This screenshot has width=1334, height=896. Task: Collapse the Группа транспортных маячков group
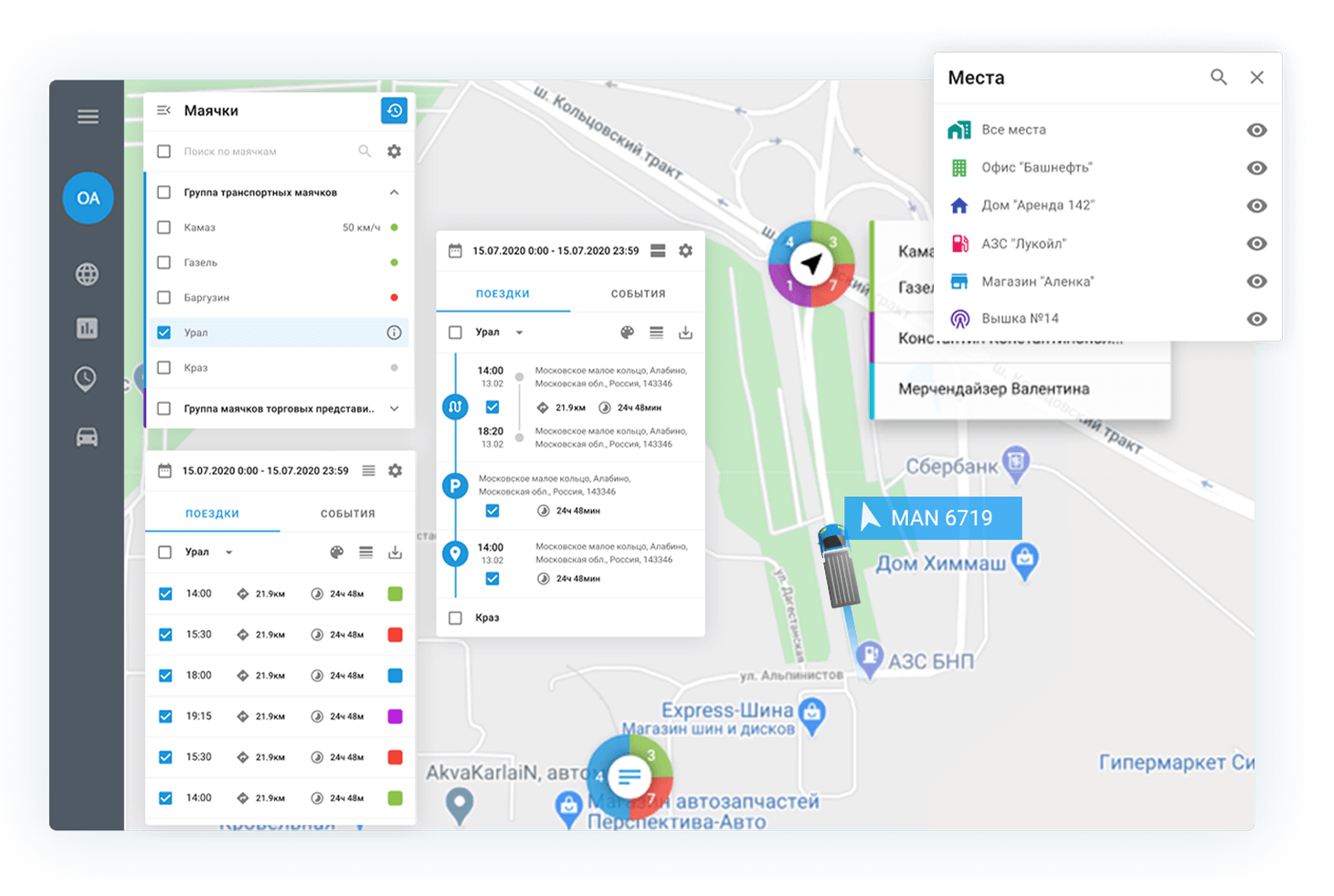394,192
